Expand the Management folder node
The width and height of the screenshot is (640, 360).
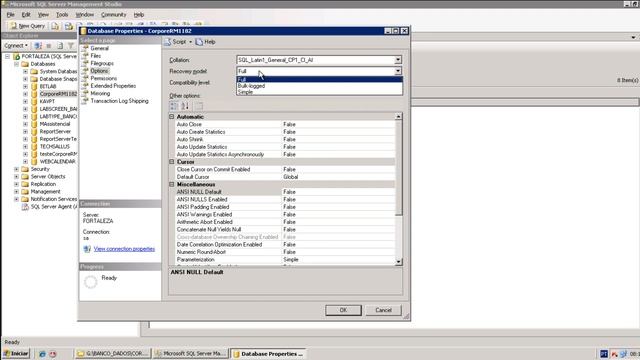[16, 191]
